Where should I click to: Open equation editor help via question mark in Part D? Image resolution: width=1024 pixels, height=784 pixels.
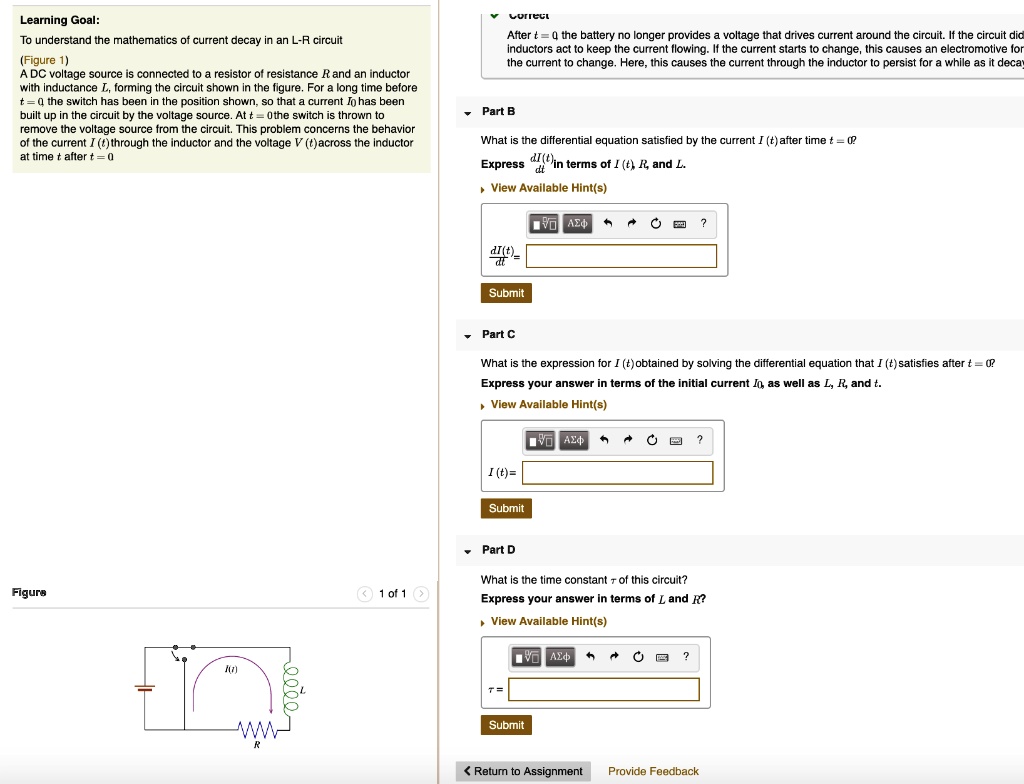(685, 657)
